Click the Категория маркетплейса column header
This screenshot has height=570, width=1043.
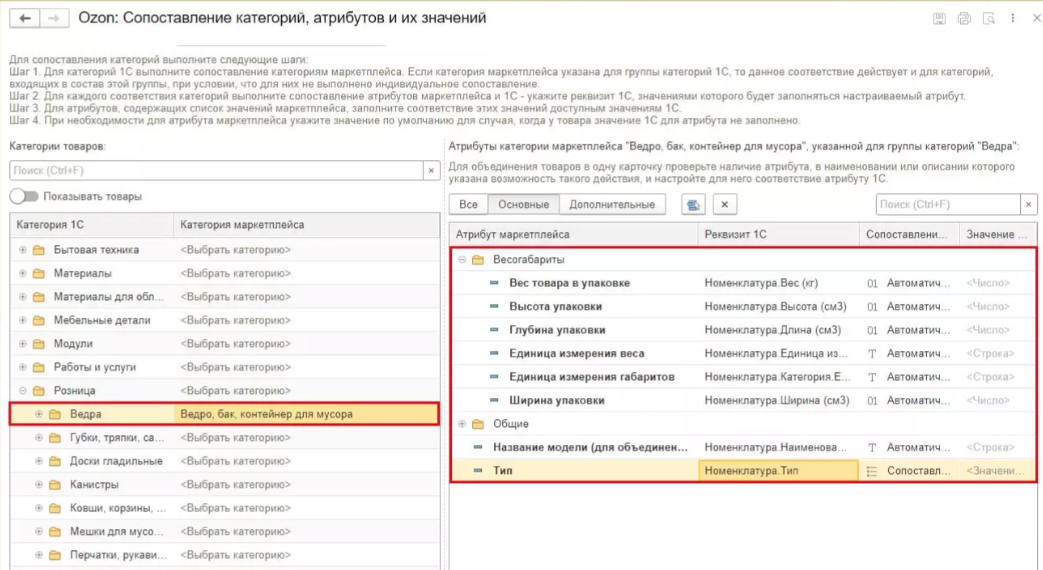tap(307, 225)
